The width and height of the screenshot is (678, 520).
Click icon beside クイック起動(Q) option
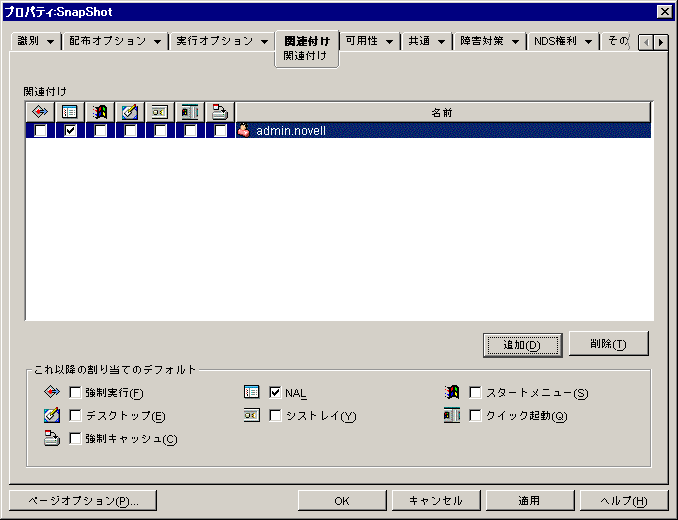tap(451, 415)
